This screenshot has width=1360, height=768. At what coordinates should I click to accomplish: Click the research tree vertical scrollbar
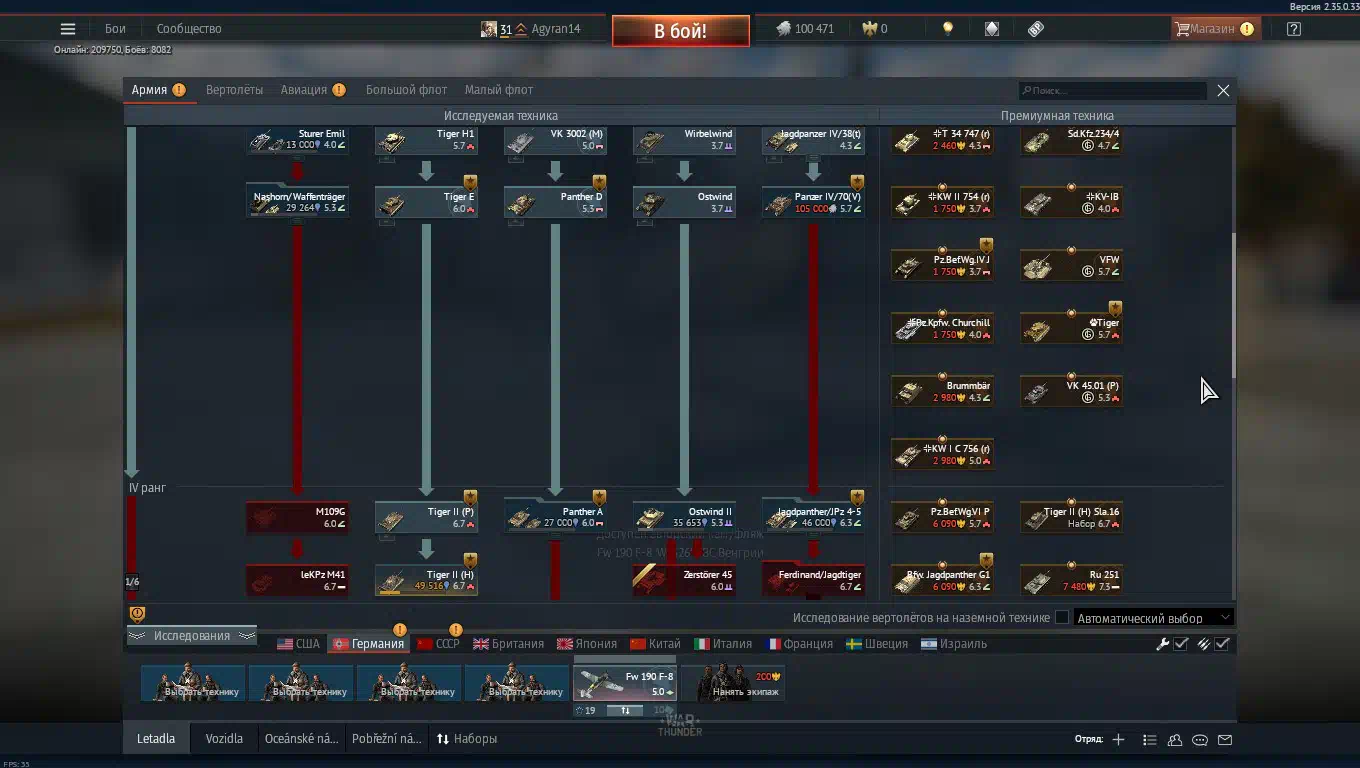coord(1233,305)
